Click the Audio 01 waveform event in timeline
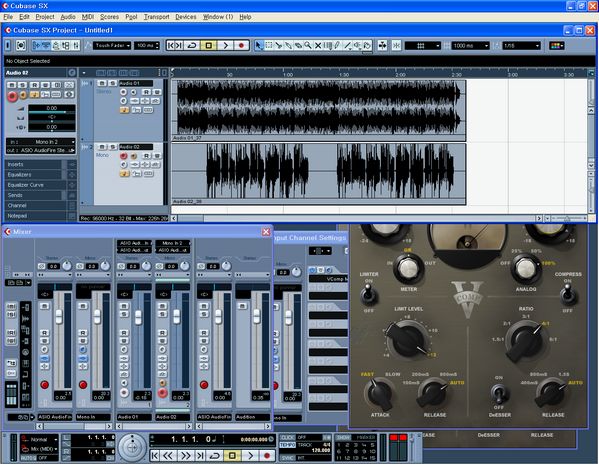 (x=319, y=110)
